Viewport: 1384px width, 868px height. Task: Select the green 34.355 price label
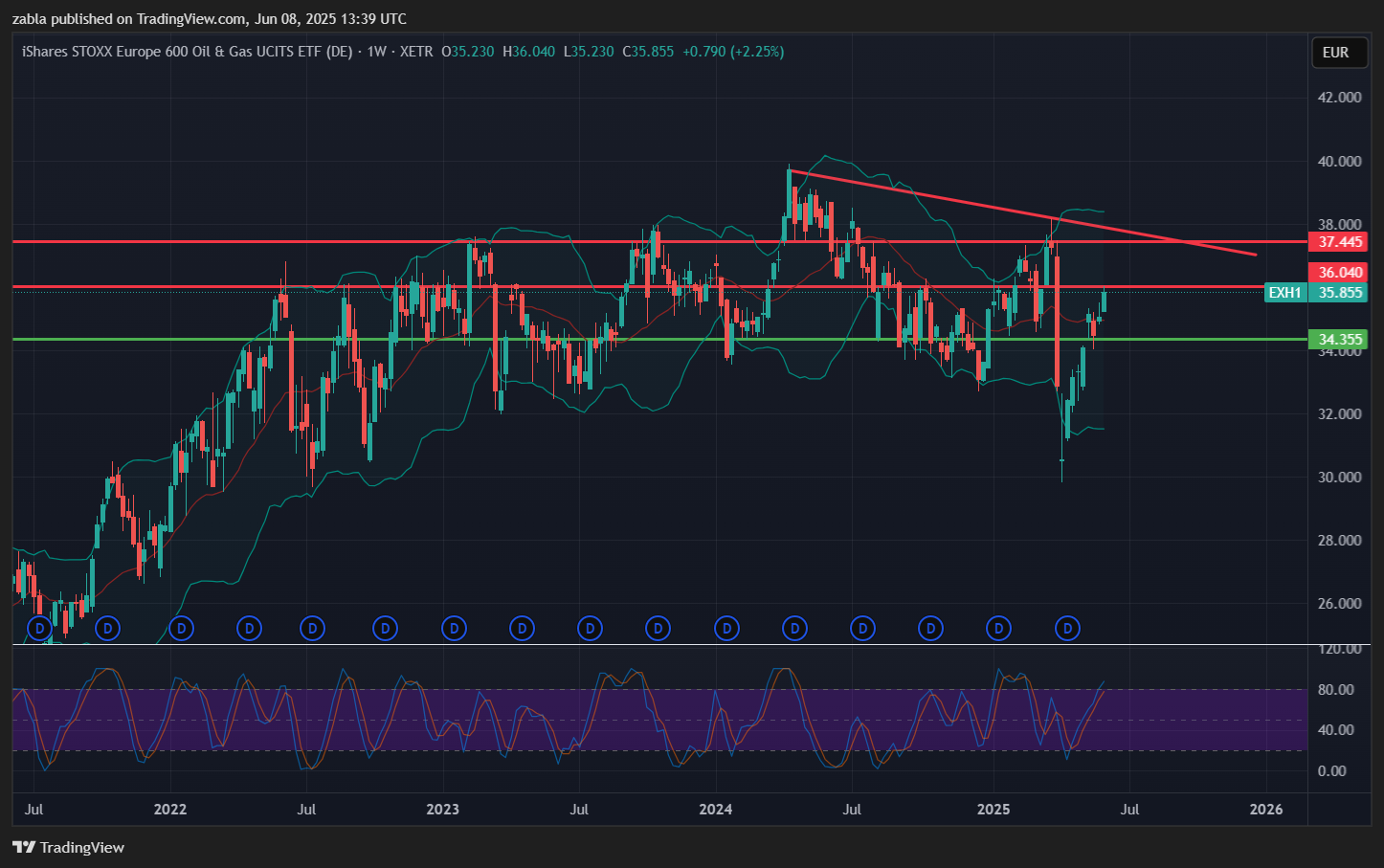[x=1339, y=340]
